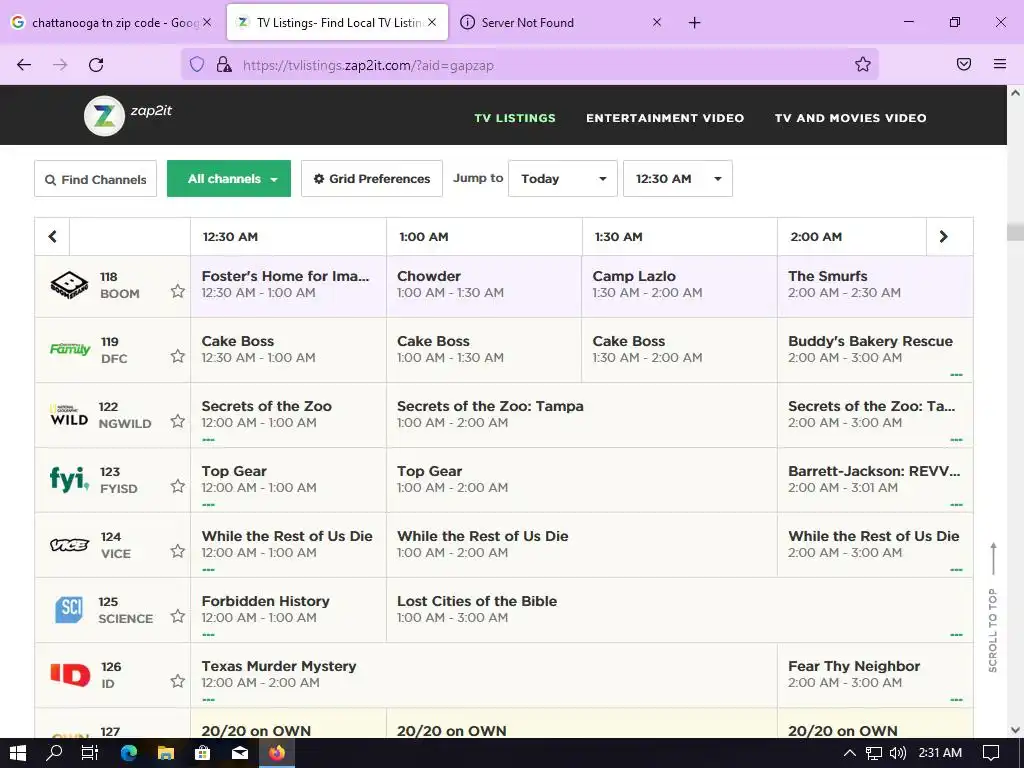The image size is (1024, 768).
Task: Favorite channel 119 DFC with star
Action: [x=178, y=356]
